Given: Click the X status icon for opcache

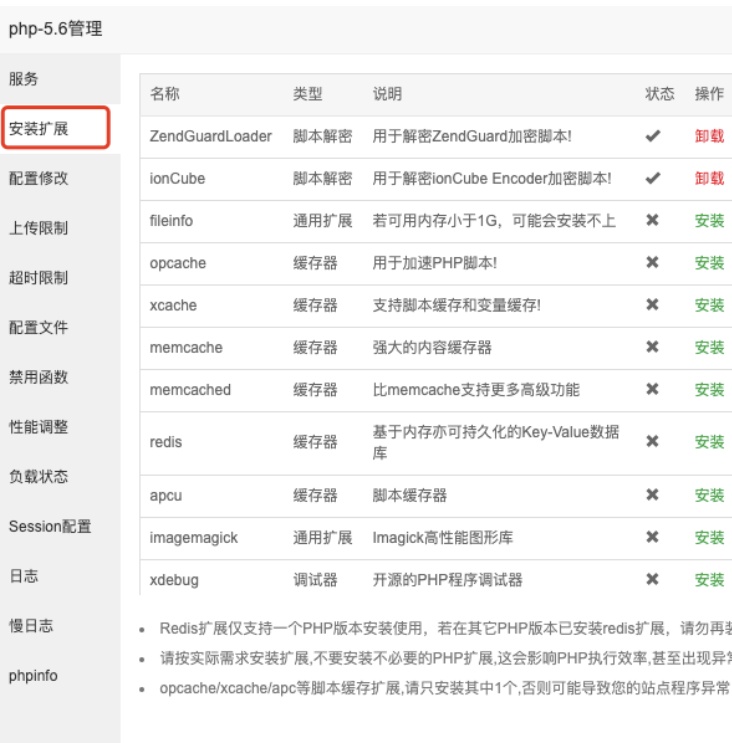Looking at the screenshot, I should [653, 262].
